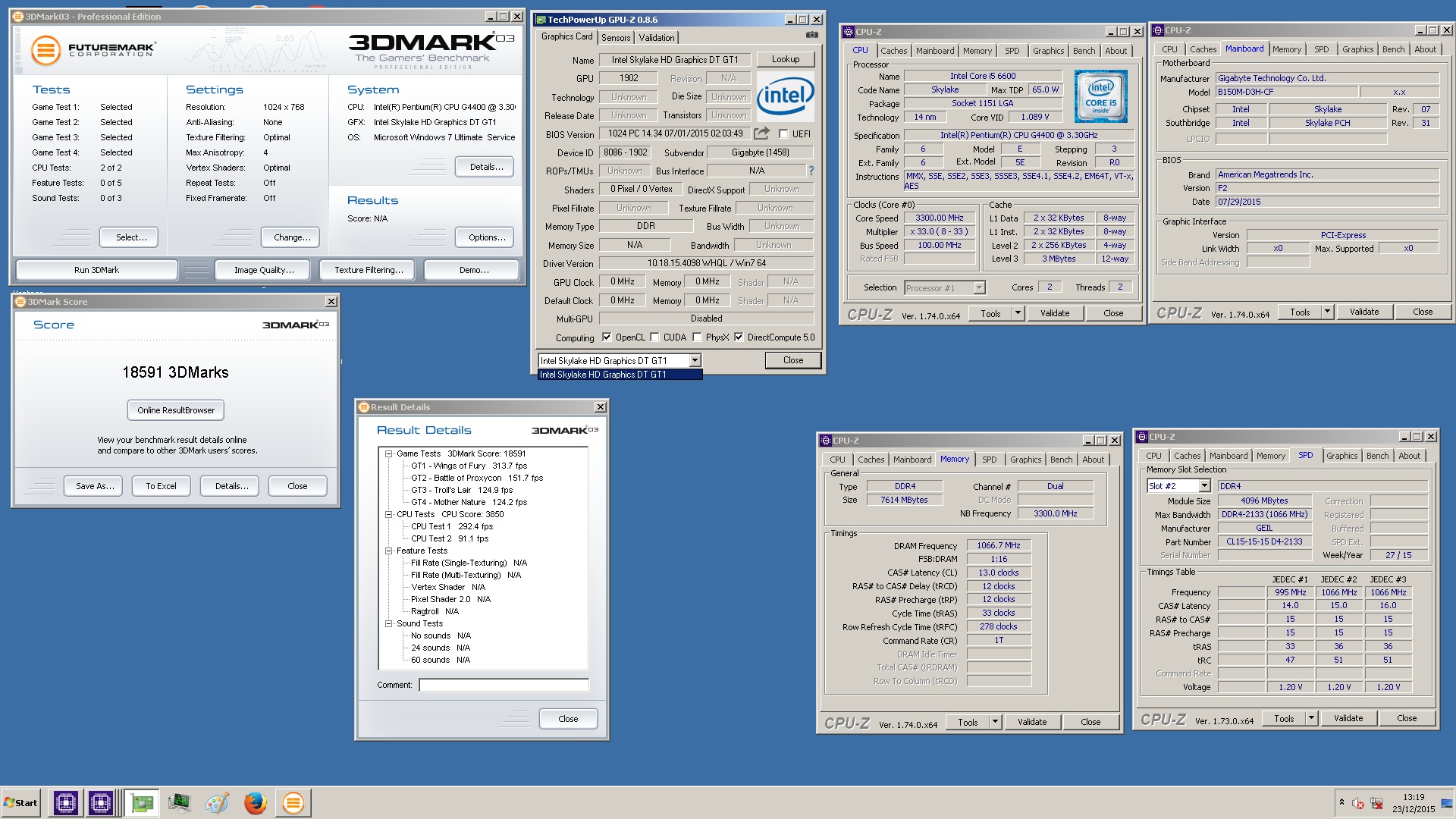This screenshot has width=1456, height=819.
Task: Click the Demo button in 3DMark03
Action: 473,270
